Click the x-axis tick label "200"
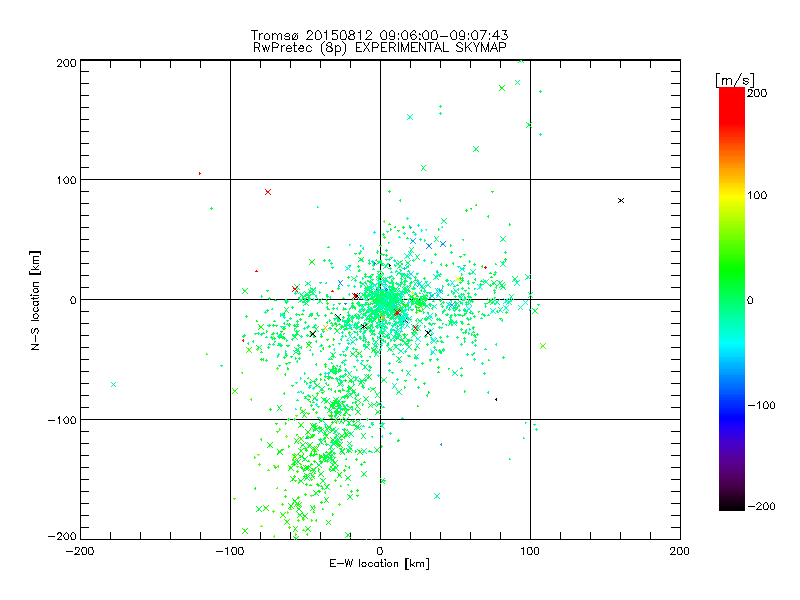Image resolution: width=800 pixels, height=600 pixels. [679, 551]
